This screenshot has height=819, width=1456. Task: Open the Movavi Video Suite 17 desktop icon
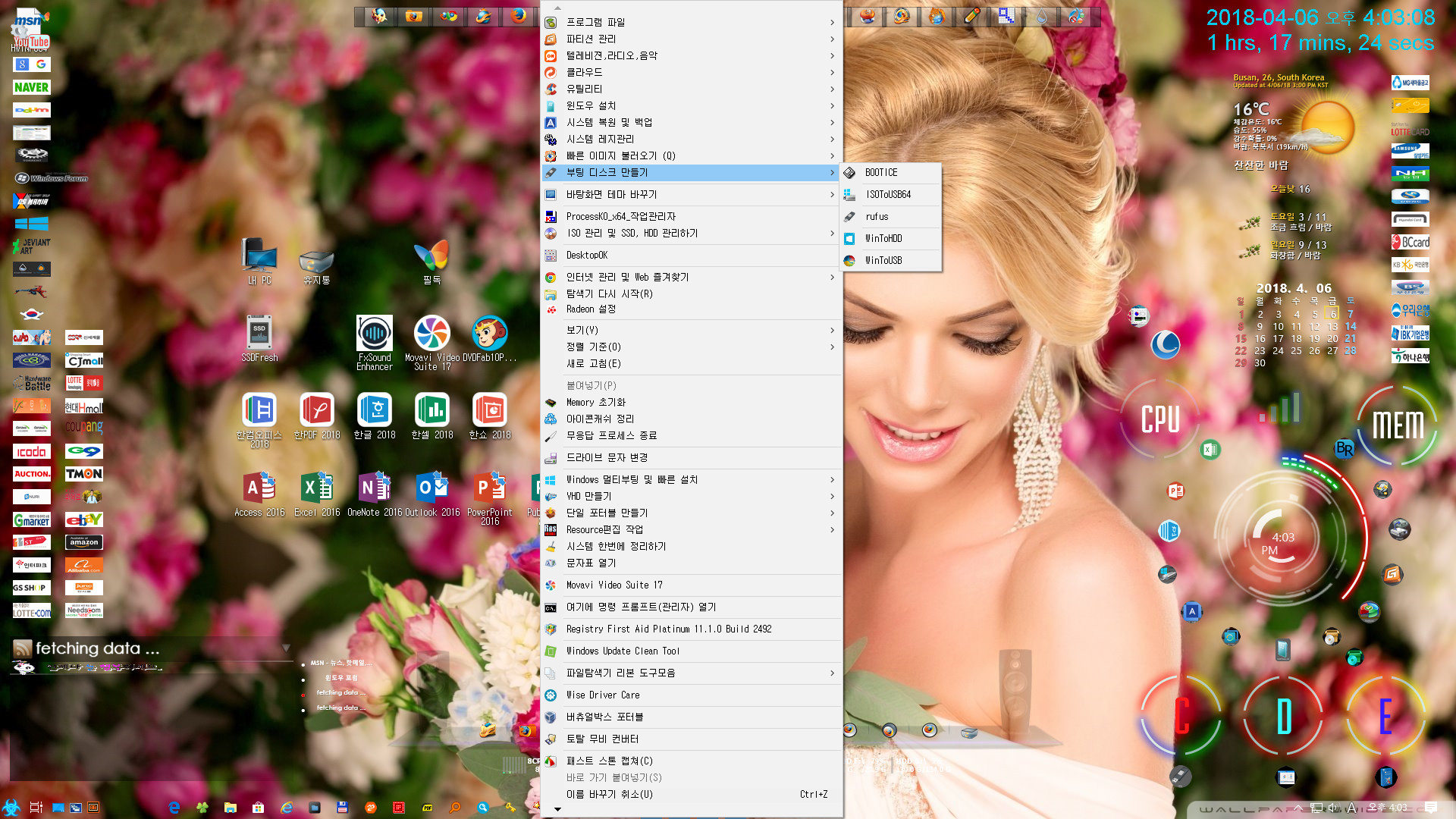click(x=432, y=343)
